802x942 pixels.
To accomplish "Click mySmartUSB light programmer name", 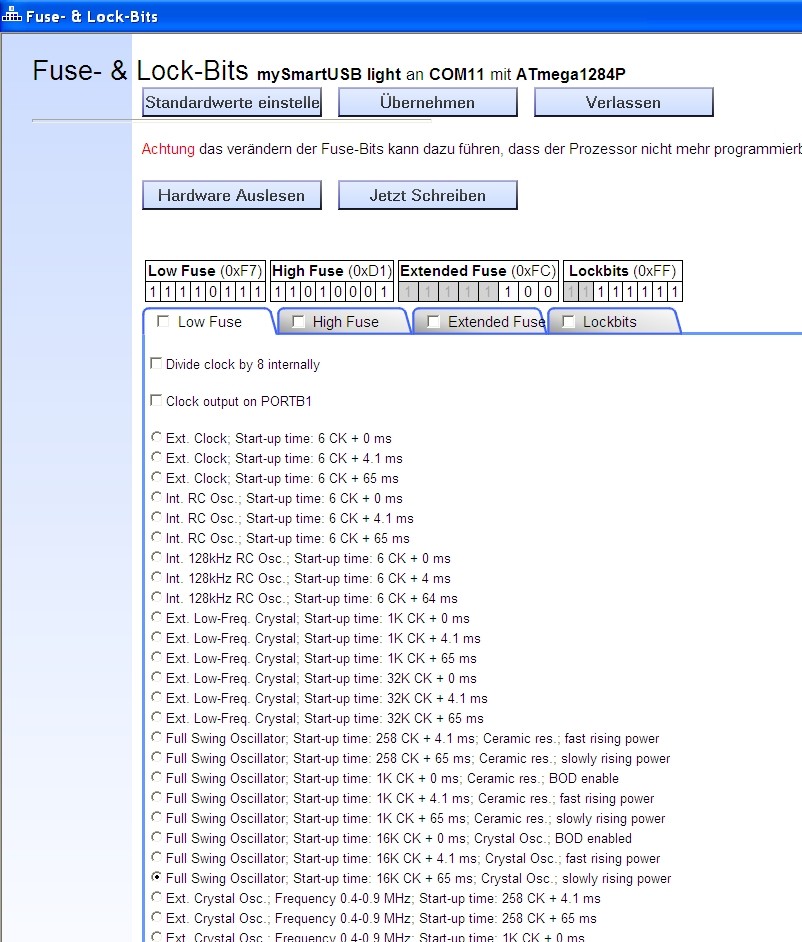I will tap(329, 74).
